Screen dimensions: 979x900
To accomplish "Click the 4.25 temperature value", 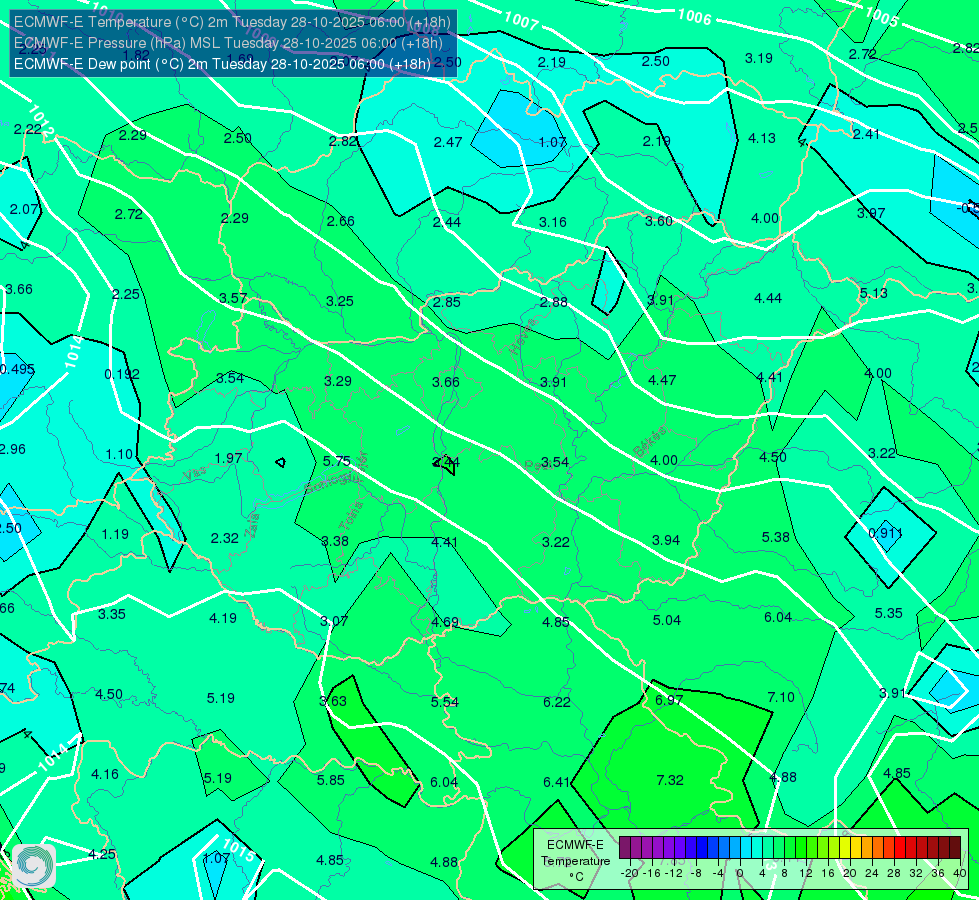I will (x=102, y=854).
